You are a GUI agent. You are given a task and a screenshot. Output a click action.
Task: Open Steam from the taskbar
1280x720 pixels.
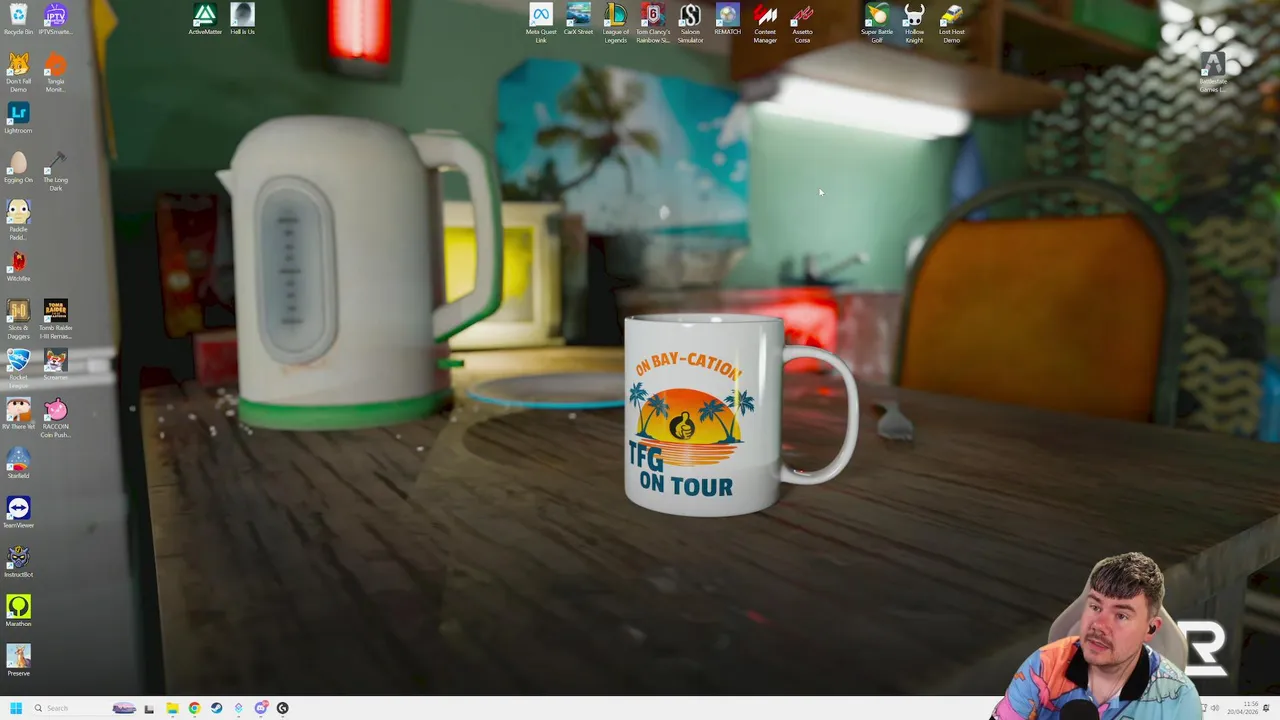pos(216,708)
